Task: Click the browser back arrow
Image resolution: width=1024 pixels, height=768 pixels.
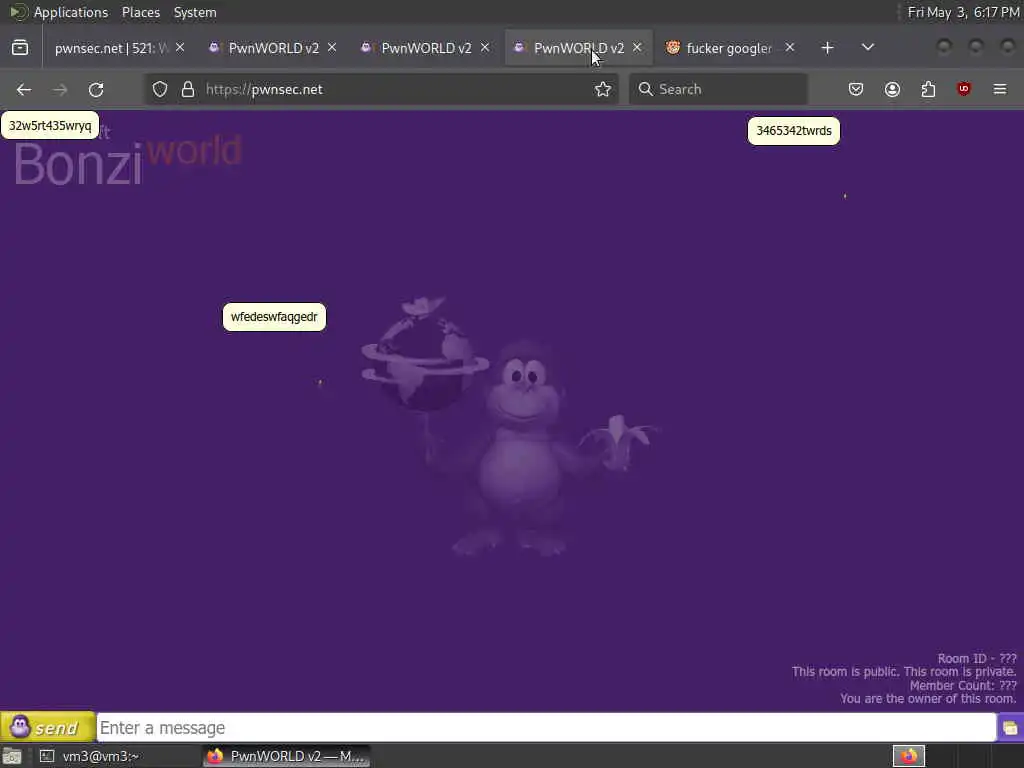Action: (x=24, y=89)
